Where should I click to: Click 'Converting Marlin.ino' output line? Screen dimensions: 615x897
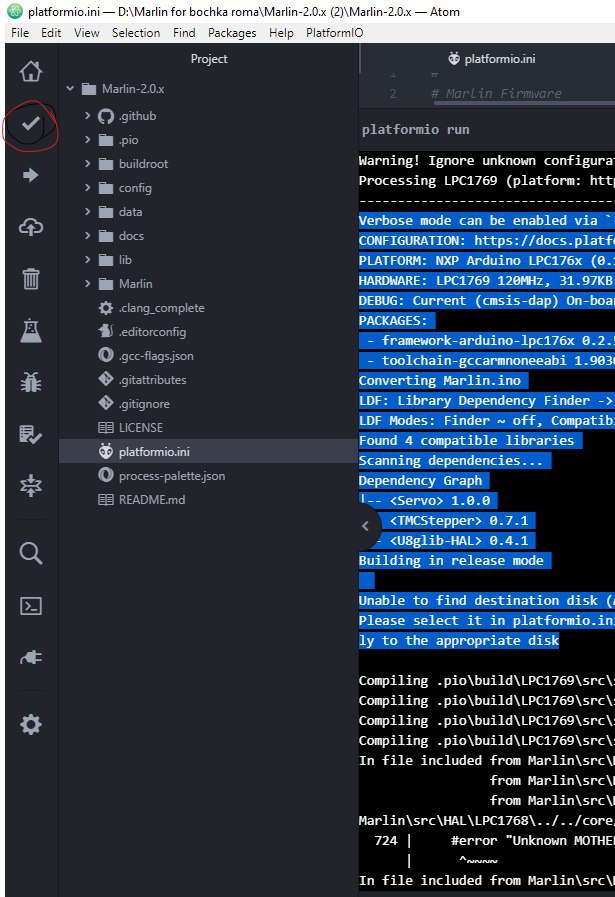pos(440,380)
